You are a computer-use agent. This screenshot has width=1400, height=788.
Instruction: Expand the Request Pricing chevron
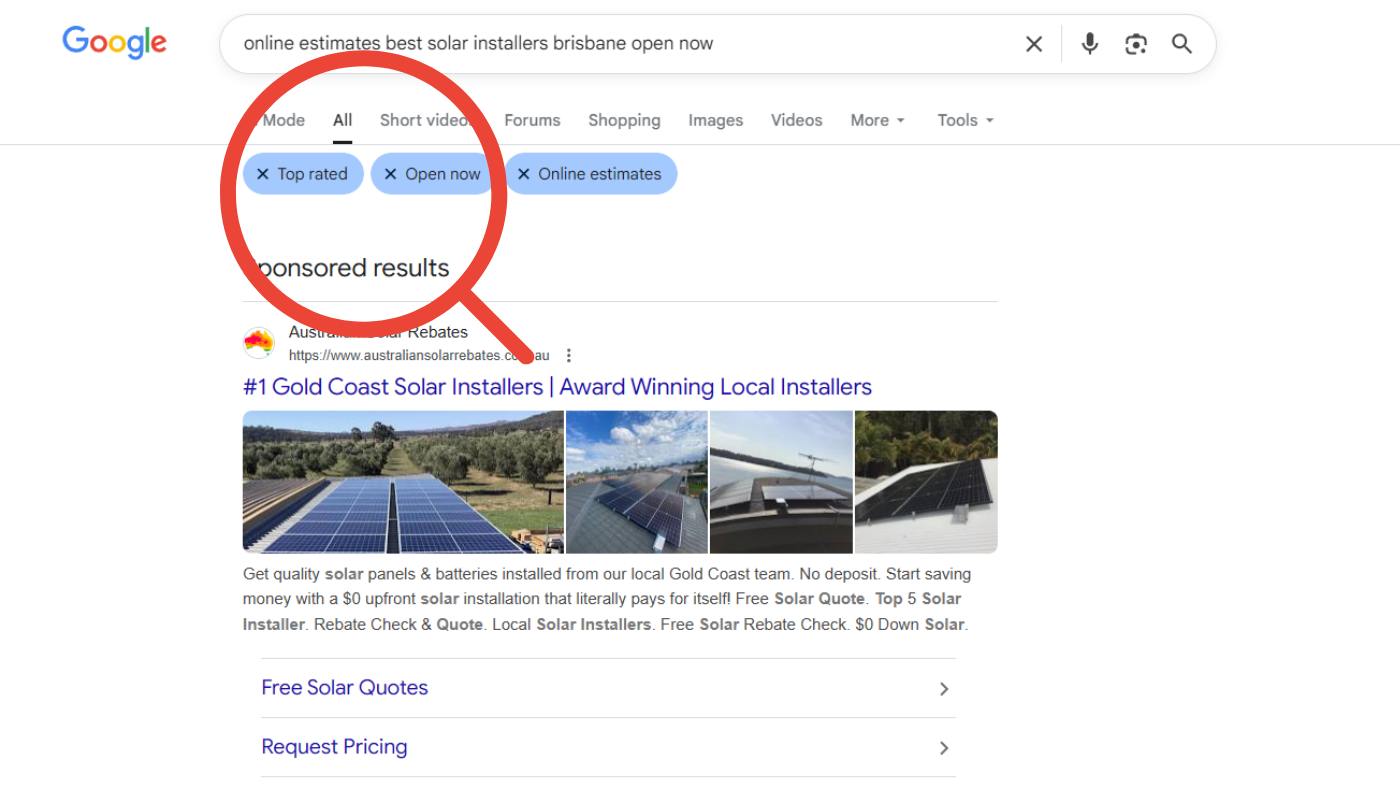(x=943, y=748)
